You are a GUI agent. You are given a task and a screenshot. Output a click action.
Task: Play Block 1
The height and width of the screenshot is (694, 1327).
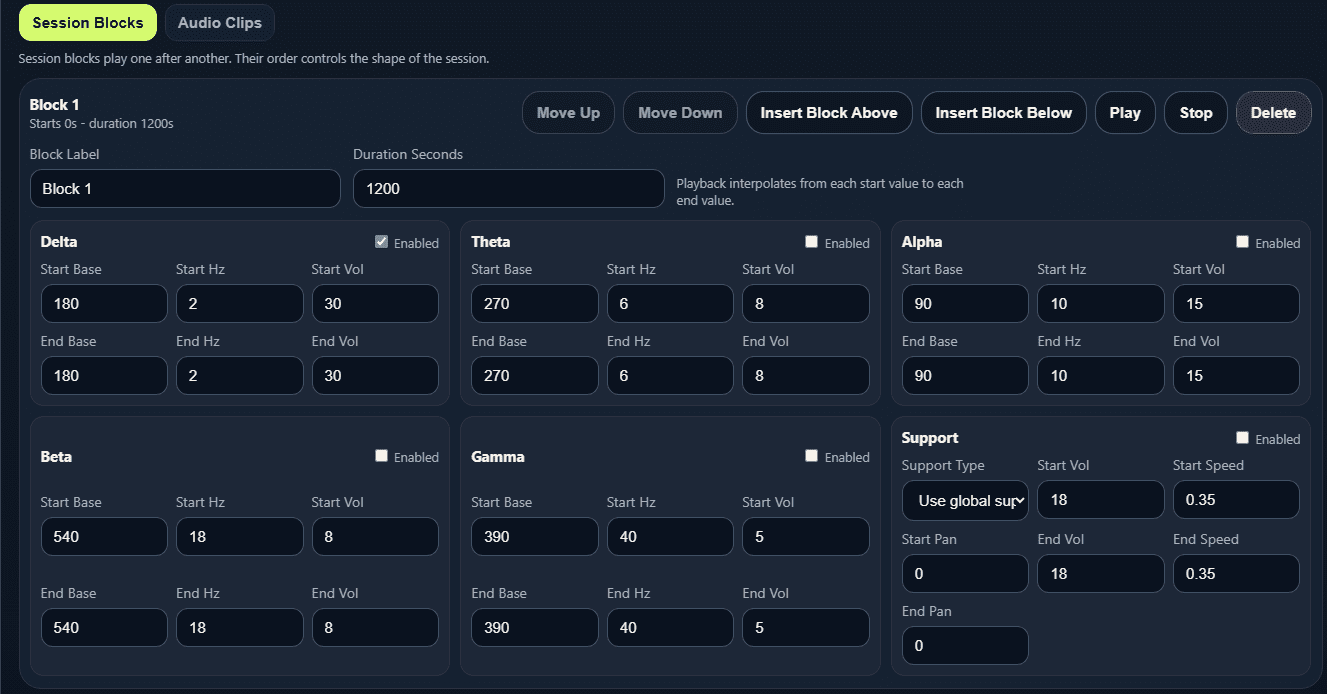tap(1125, 113)
